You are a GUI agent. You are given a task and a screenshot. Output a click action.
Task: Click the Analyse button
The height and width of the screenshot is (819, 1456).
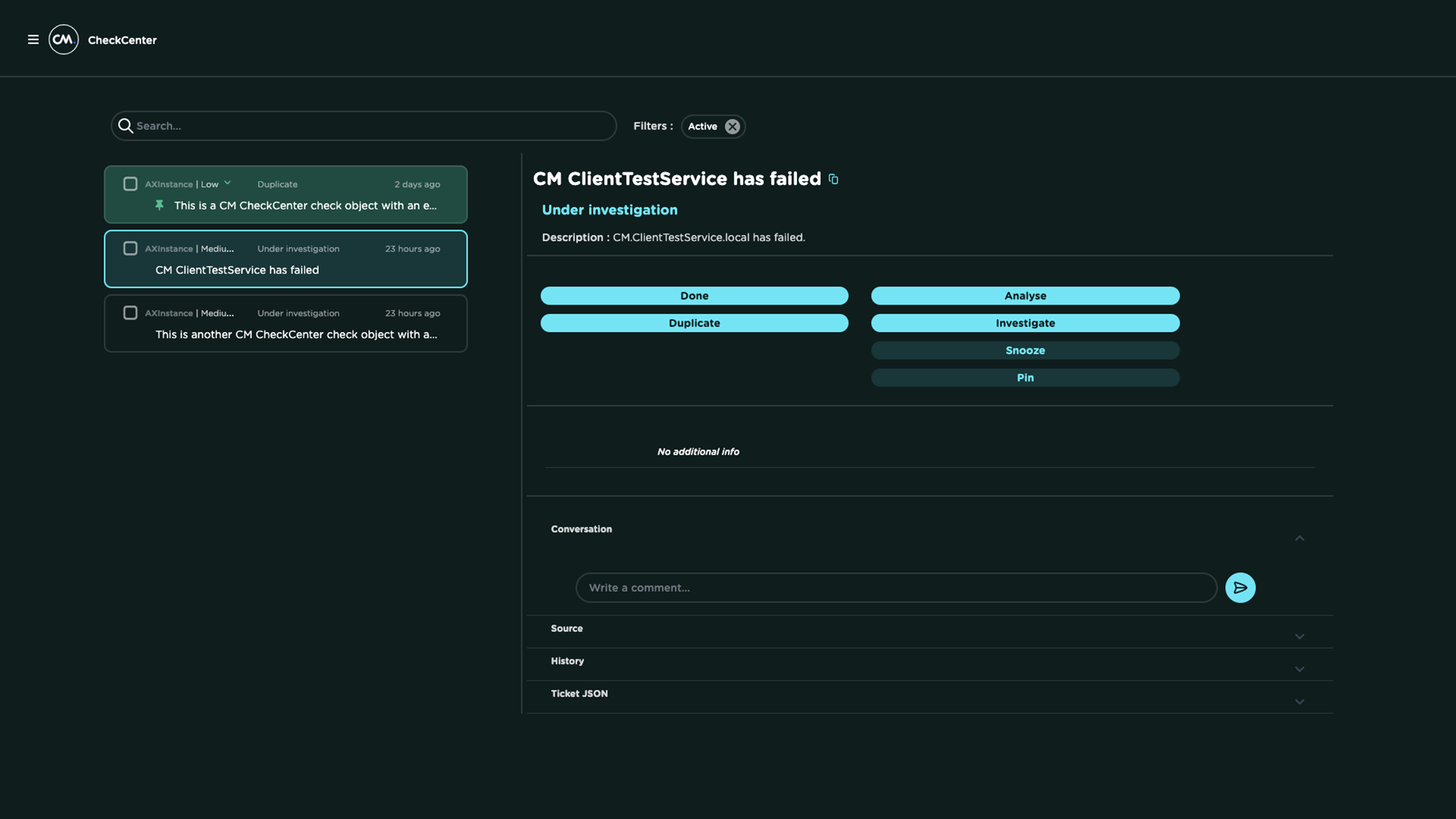[1025, 296]
